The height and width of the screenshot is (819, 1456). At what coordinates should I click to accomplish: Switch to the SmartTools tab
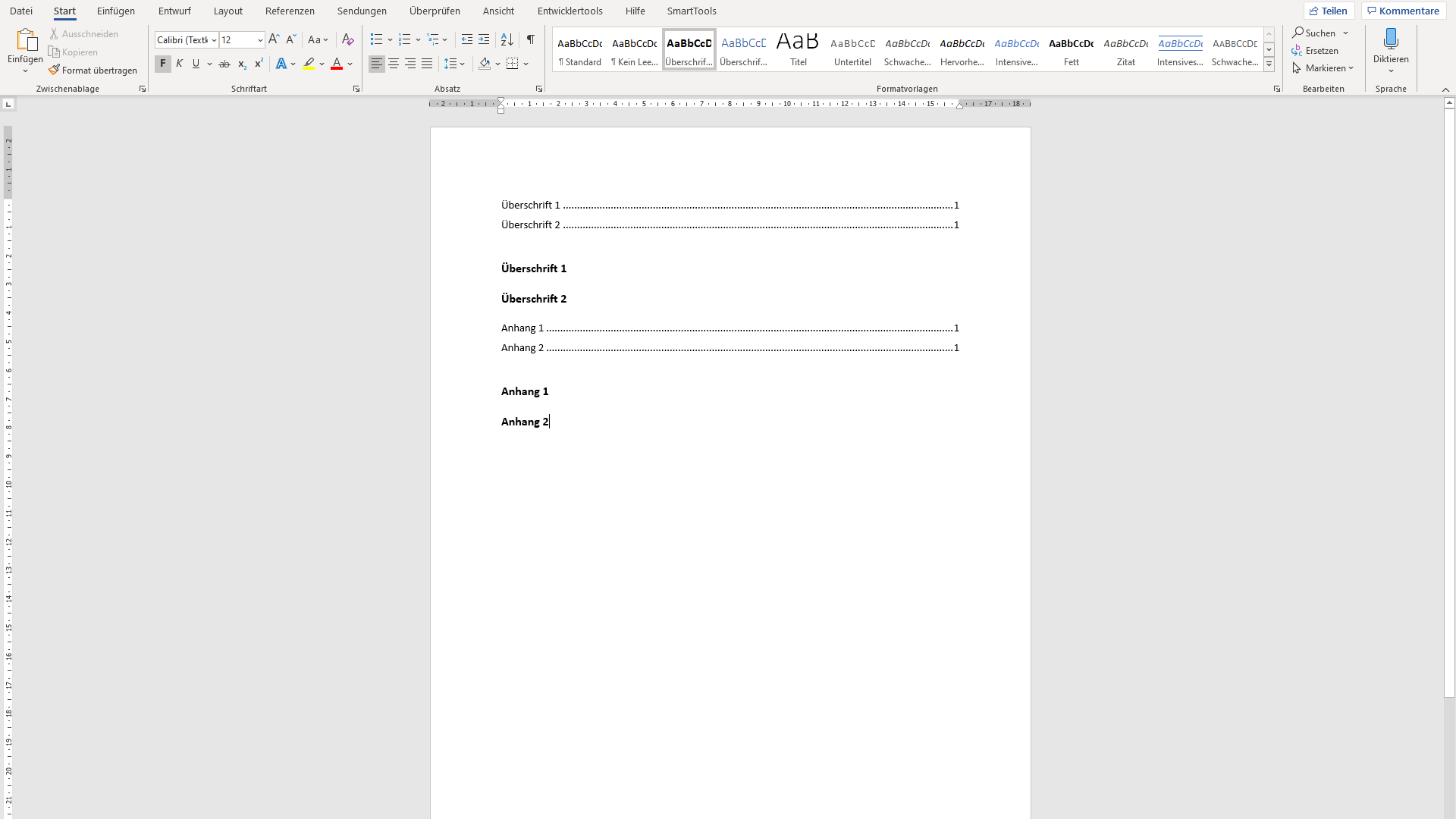pos(692,11)
